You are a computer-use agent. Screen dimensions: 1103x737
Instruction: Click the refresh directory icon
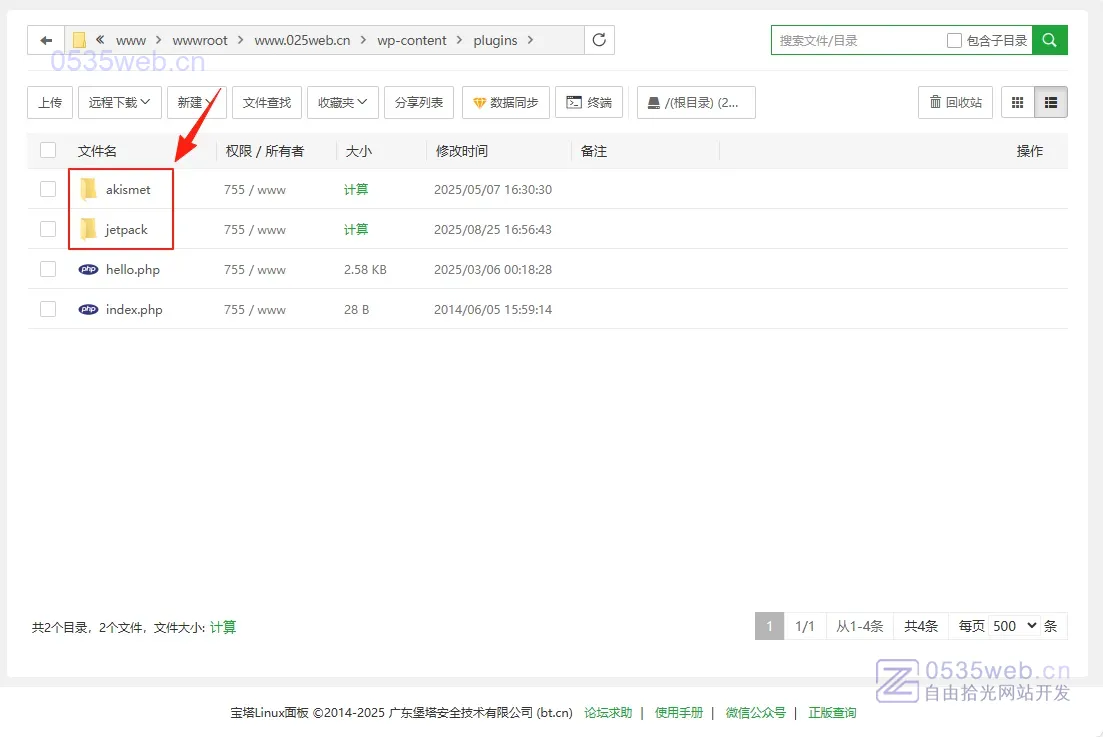599,40
